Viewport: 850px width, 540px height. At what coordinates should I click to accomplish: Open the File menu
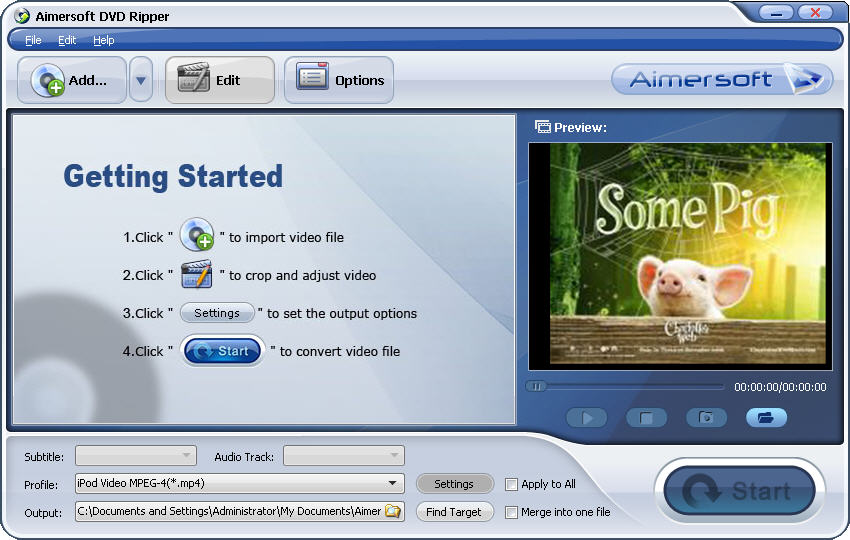(33, 40)
